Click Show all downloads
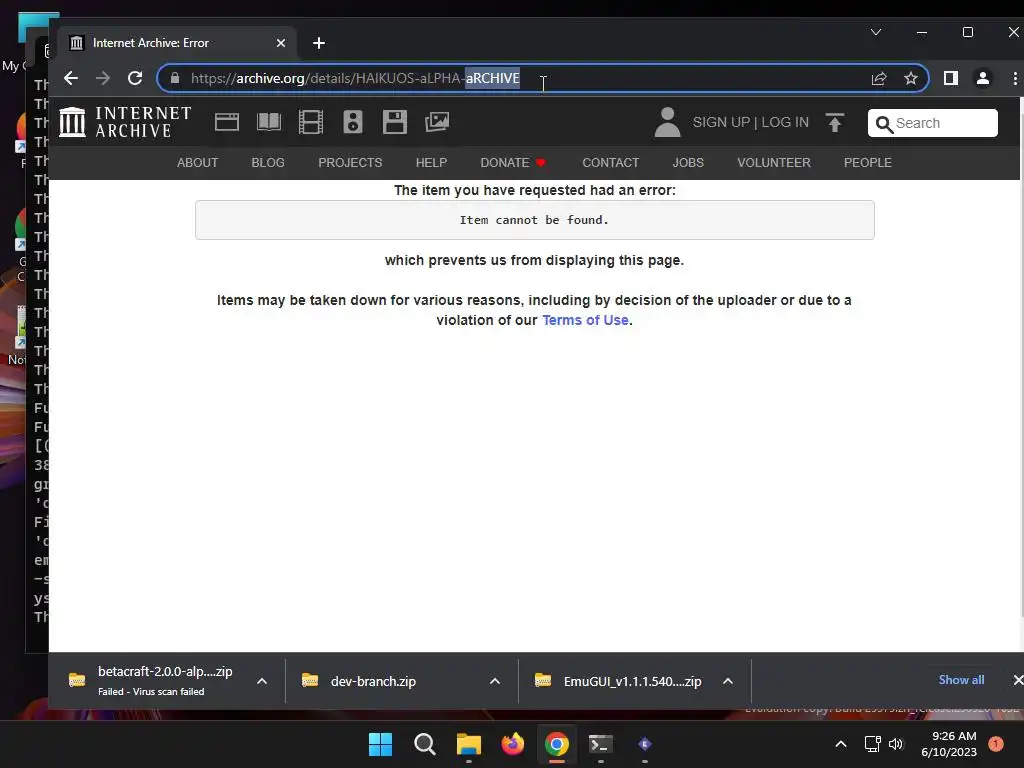Screen dimensions: 1024x768 961,680
